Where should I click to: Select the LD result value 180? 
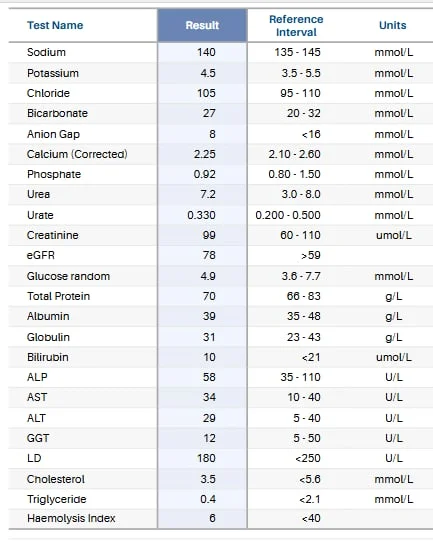(x=206, y=458)
